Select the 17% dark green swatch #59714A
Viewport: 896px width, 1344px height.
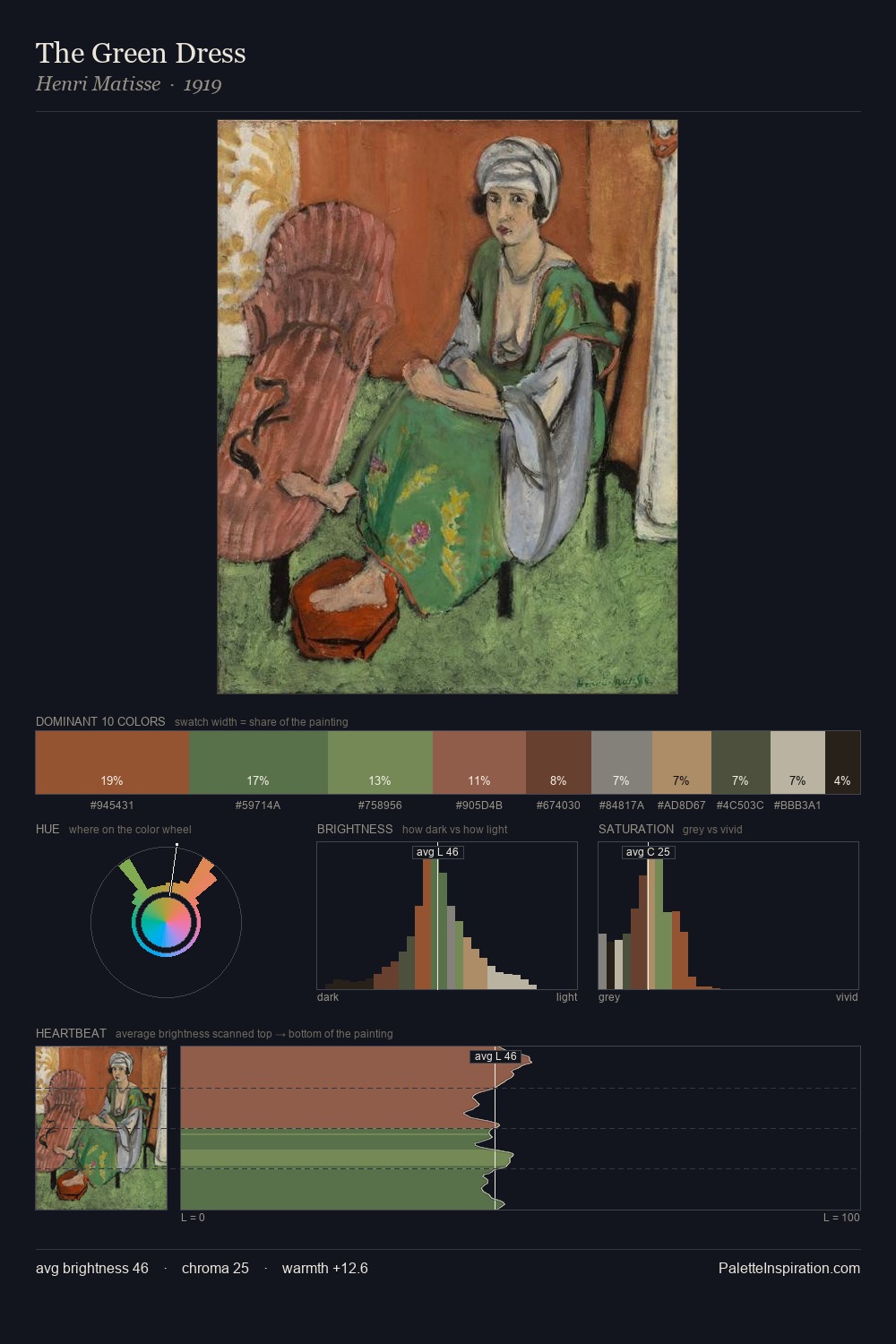(x=258, y=762)
